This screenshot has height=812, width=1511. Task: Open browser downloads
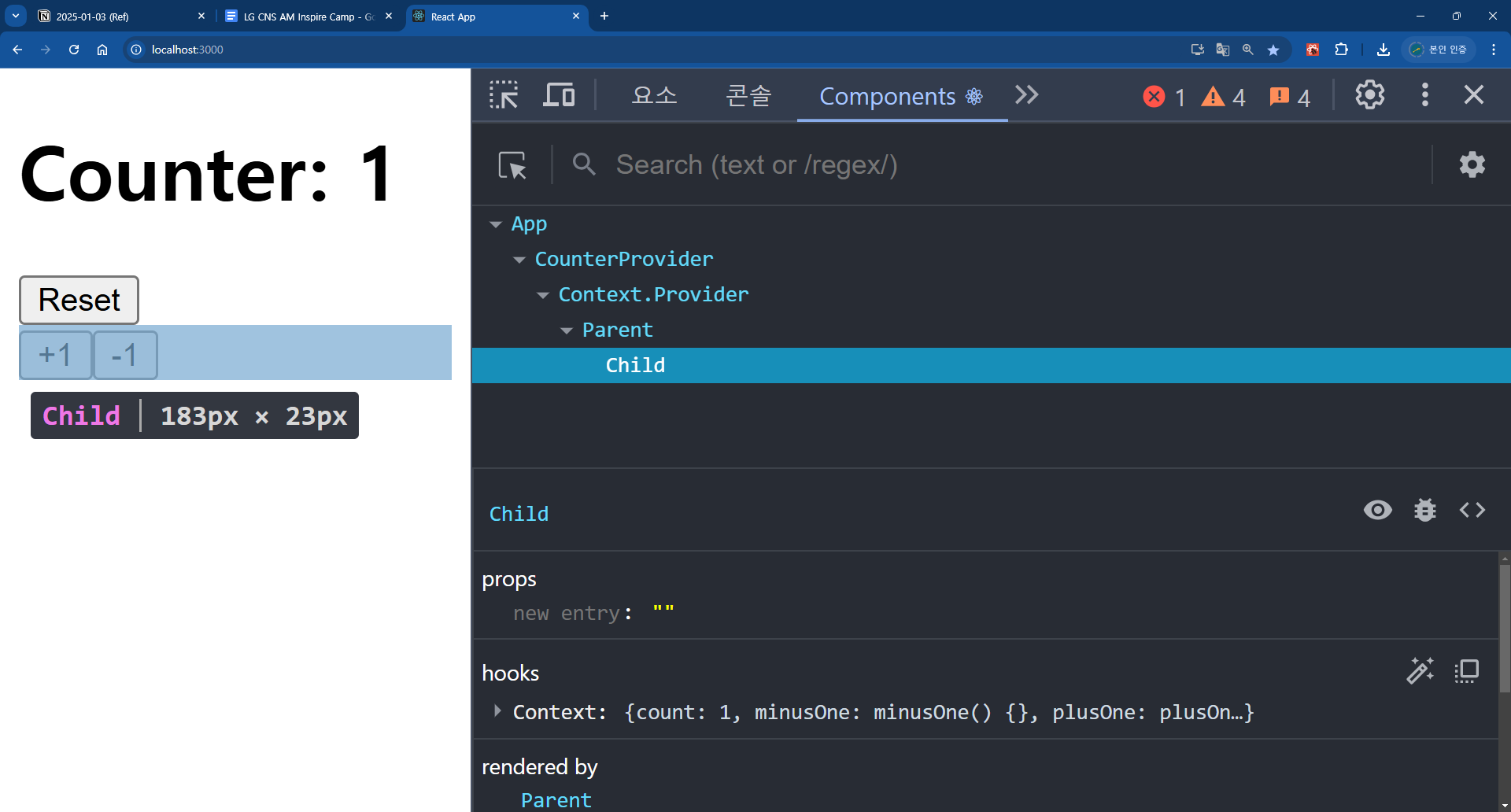[1384, 50]
